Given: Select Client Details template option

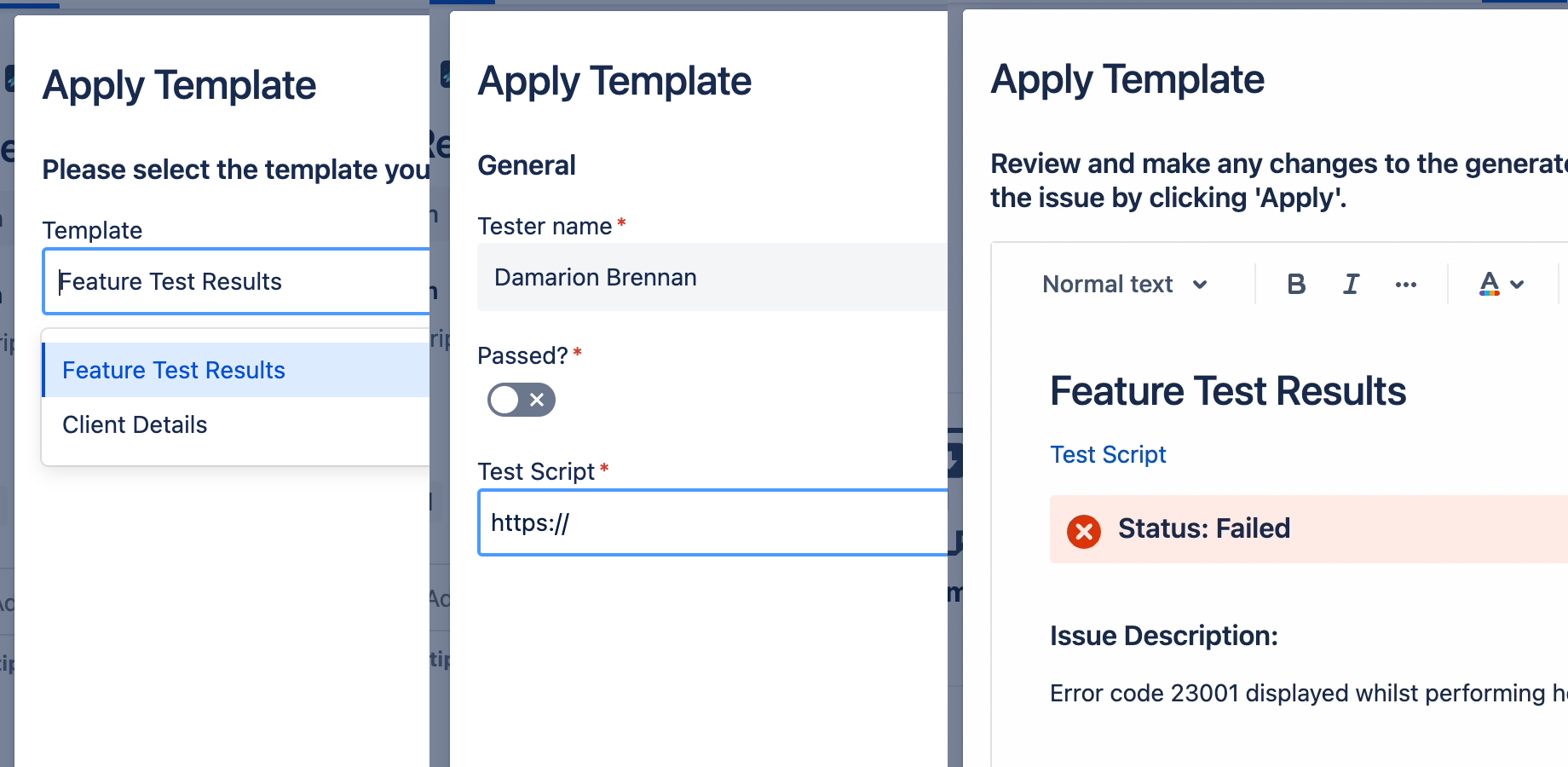Looking at the screenshot, I should click(x=237, y=424).
